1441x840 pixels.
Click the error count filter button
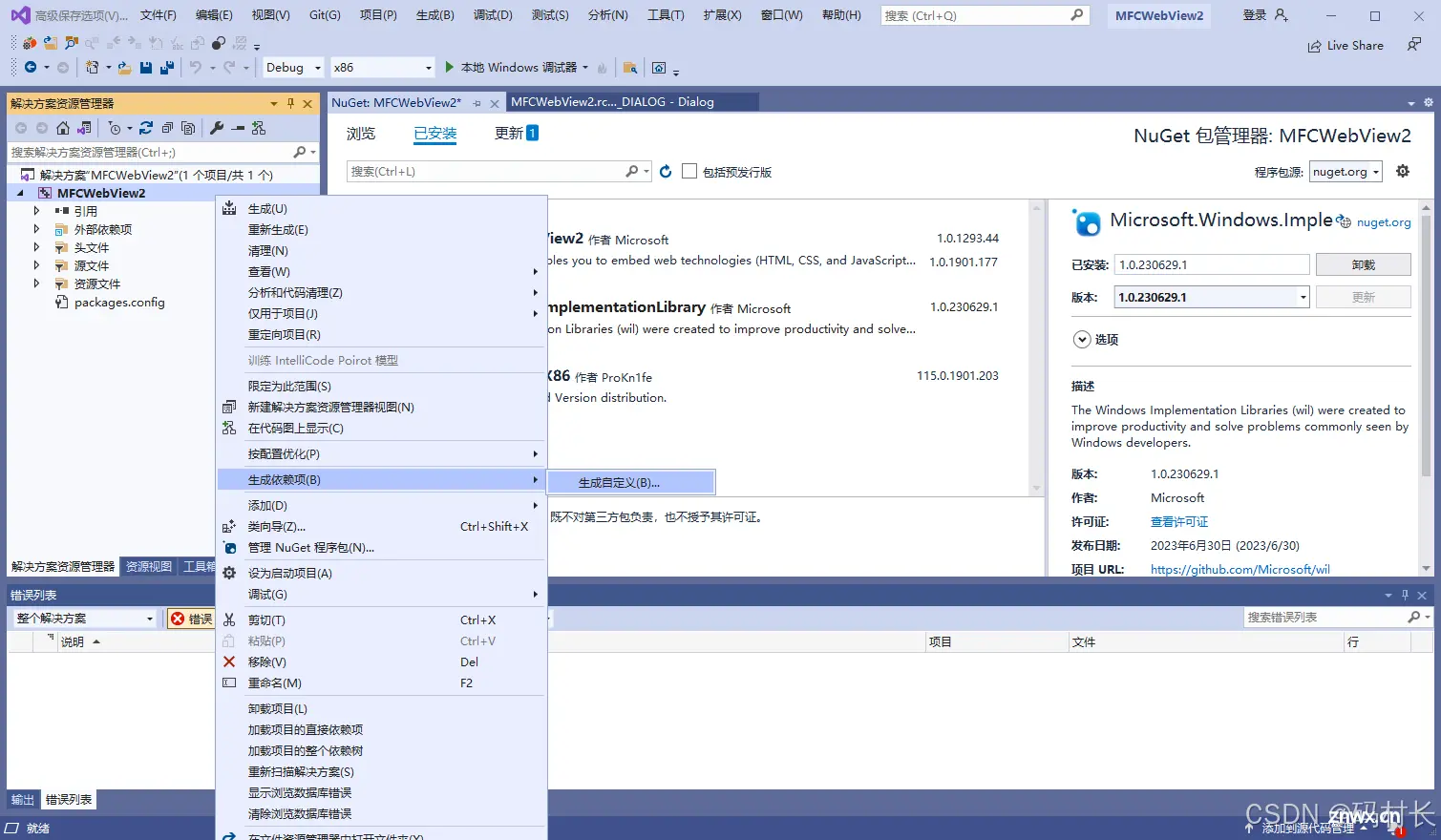191,619
